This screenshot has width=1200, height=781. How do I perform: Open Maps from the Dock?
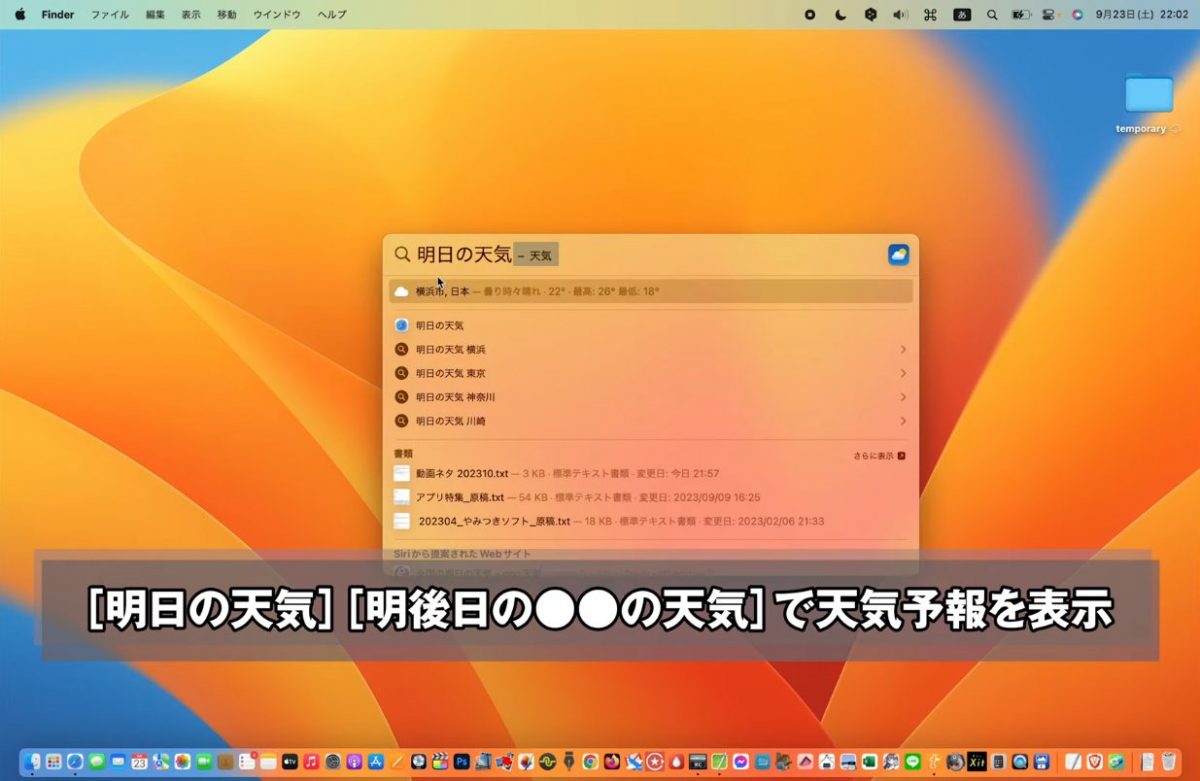[x=161, y=762]
